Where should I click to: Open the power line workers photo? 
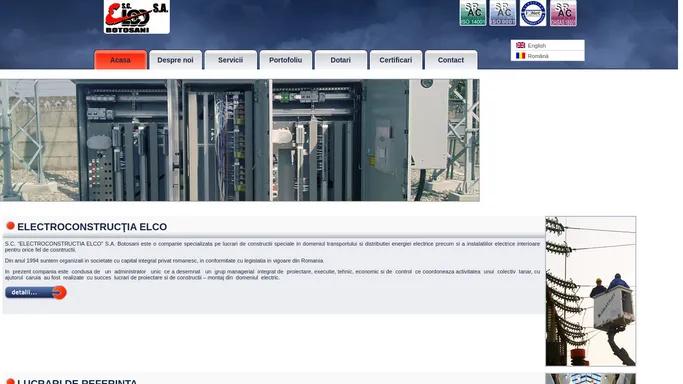(x=590, y=291)
